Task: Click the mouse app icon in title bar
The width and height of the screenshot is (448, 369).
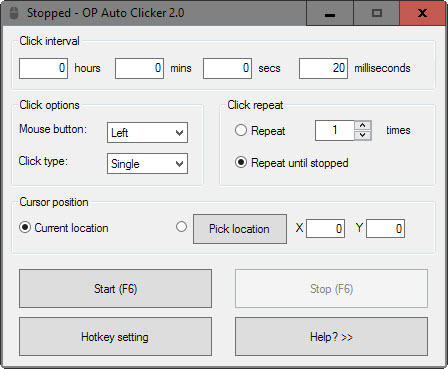Action: (x=14, y=13)
